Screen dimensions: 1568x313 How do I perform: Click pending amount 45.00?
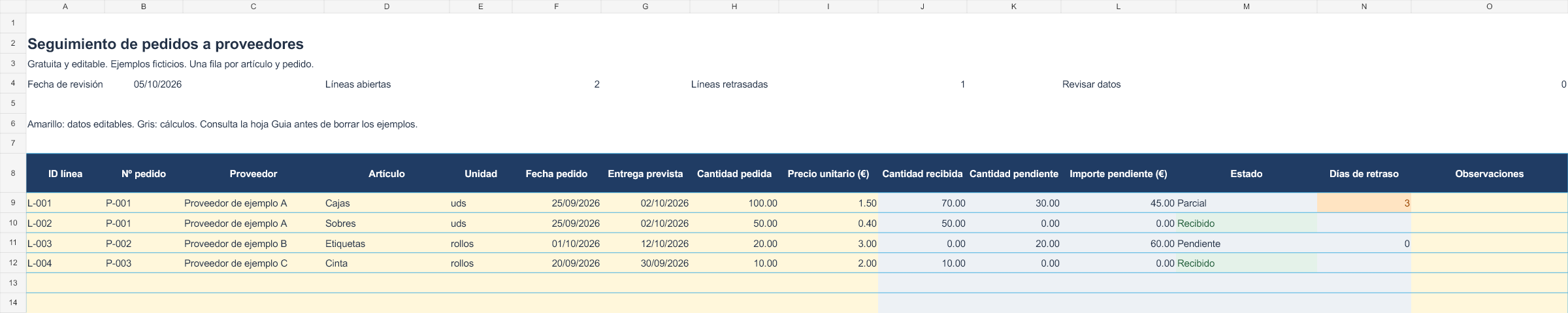(x=1119, y=203)
